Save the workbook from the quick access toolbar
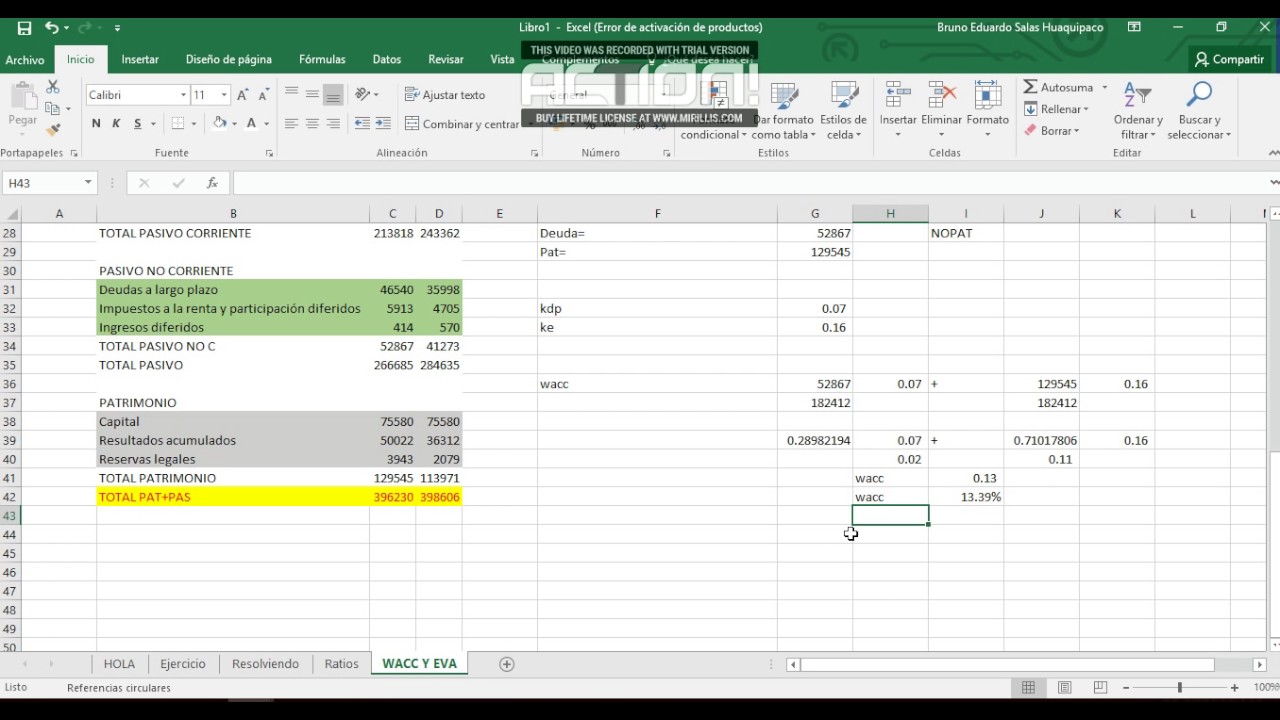Viewport: 1280px width, 720px height. point(24,28)
